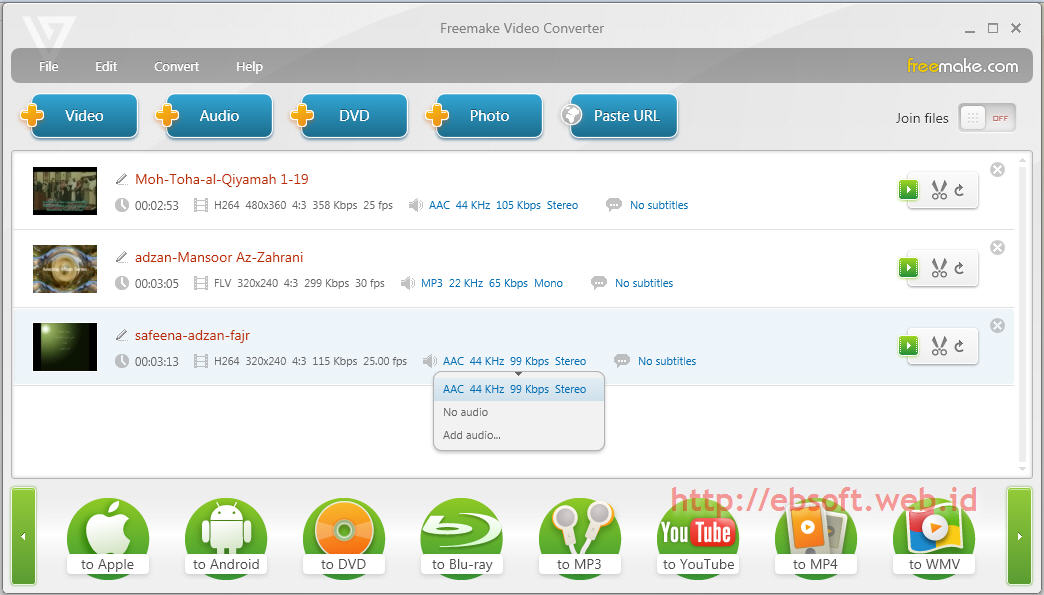This screenshot has height=595, width=1044.
Task: Select the to WMV output
Action: pyautogui.click(x=933, y=538)
